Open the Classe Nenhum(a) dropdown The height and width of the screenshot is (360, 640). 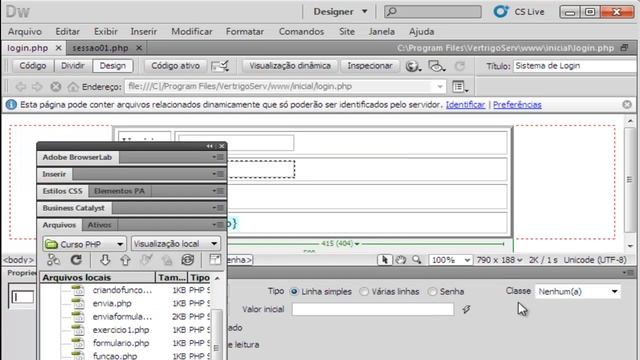pyautogui.click(x=578, y=291)
